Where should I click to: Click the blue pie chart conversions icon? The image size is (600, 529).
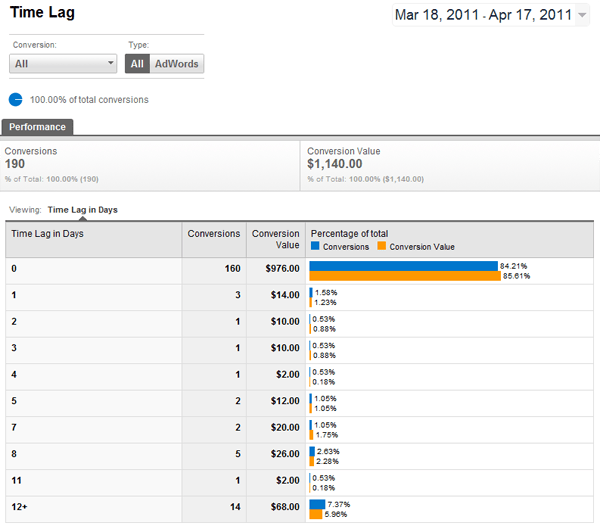[x=16, y=100]
